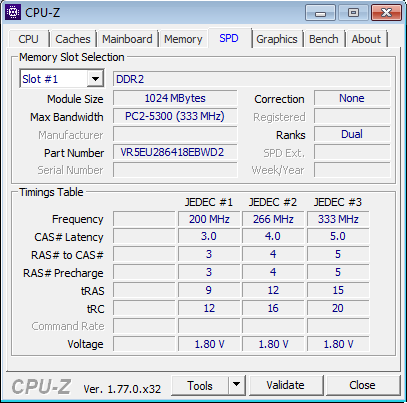Screen dimensions: 407x403
Task: Click the Close button at bottom
Action: point(362,385)
